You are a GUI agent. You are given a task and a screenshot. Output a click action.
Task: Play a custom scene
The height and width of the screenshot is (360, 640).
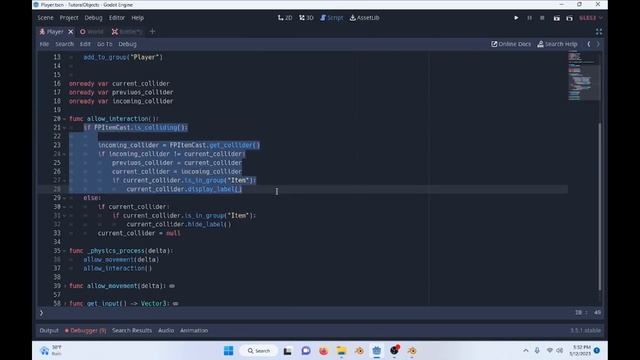[x=569, y=18]
